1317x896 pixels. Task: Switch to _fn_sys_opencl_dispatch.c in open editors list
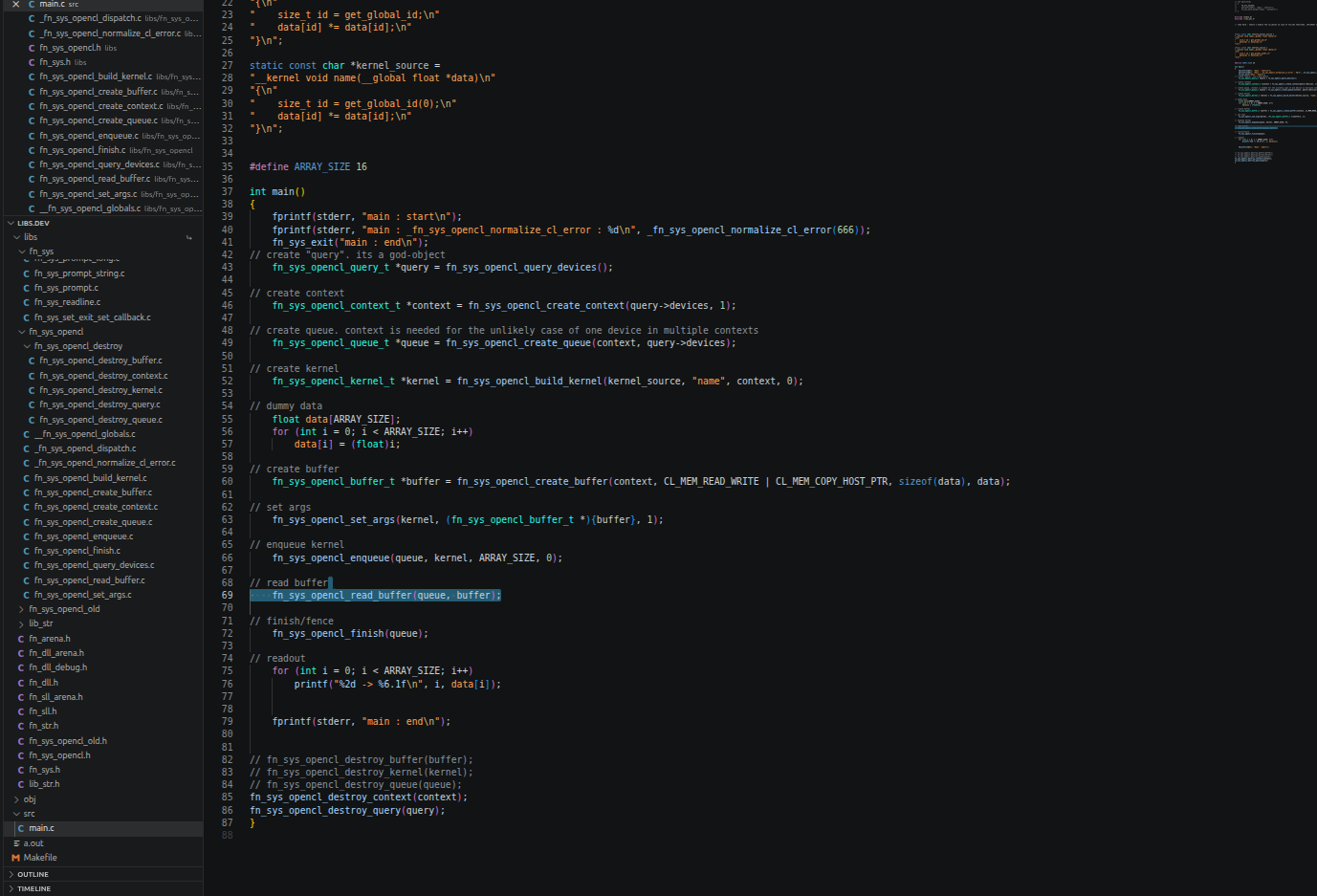click(x=101, y=18)
